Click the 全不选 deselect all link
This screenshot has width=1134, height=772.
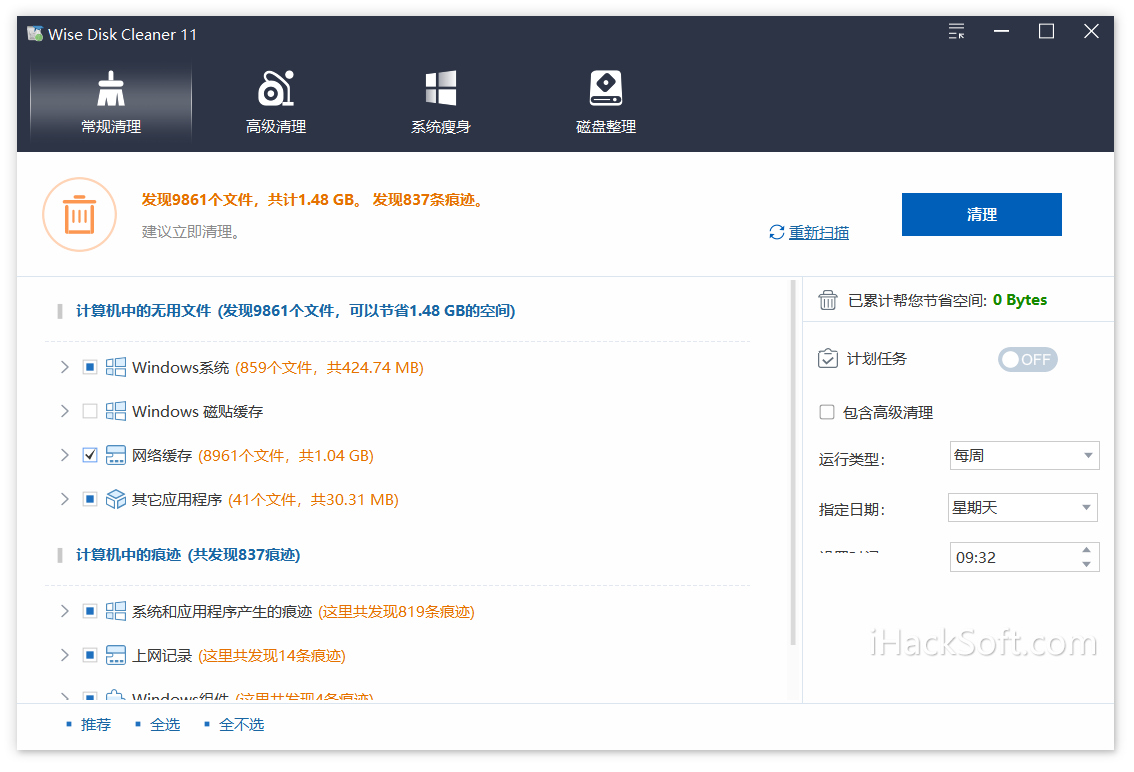242,724
